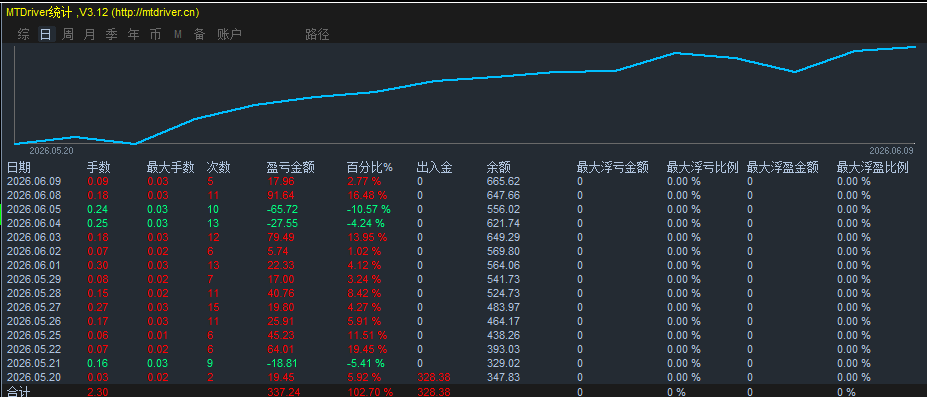This screenshot has height=397, width=927.
Task: Select the M tab
Action: tap(178, 34)
